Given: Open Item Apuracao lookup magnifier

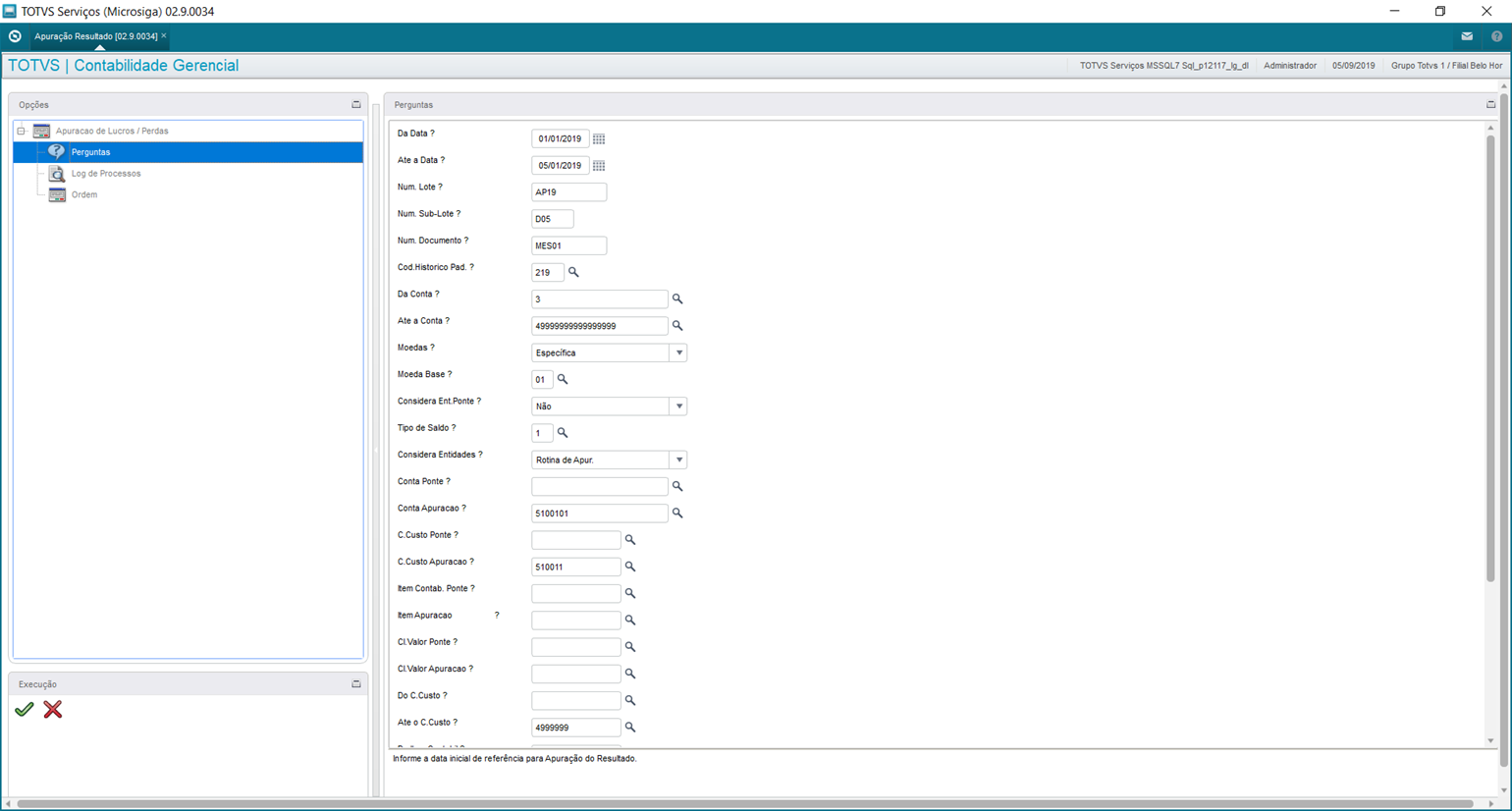Looking at the screenshot, I should [x=630, y=621].
